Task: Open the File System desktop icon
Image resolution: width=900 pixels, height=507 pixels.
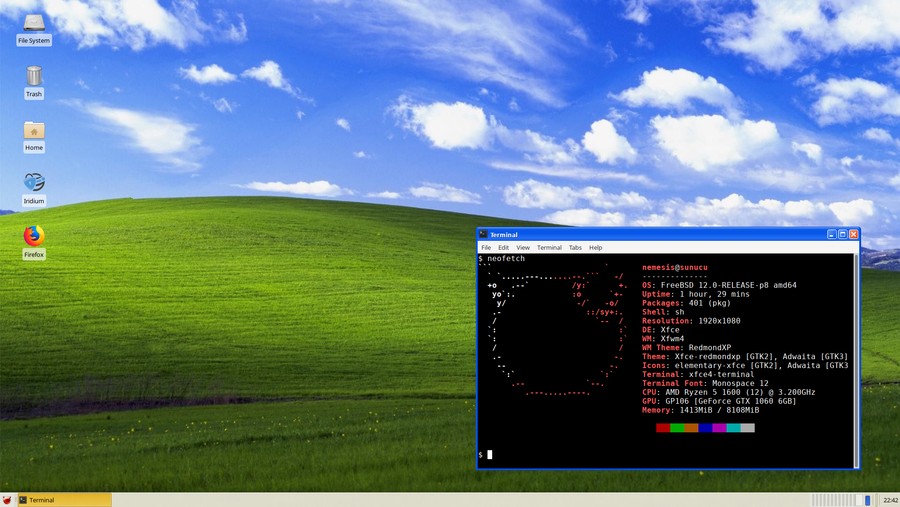Action: pos(34,30)
